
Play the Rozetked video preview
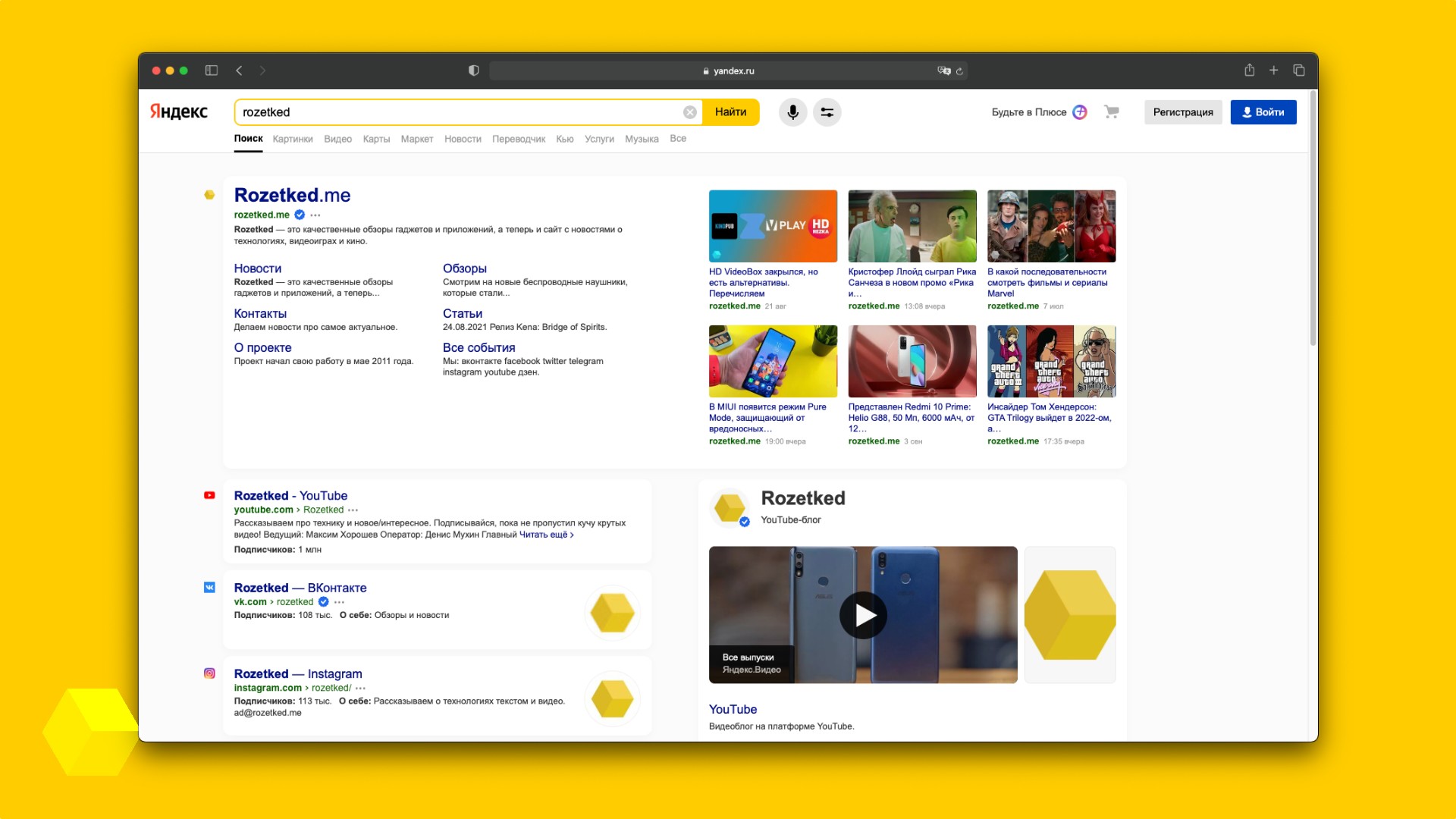click(863, 615)
